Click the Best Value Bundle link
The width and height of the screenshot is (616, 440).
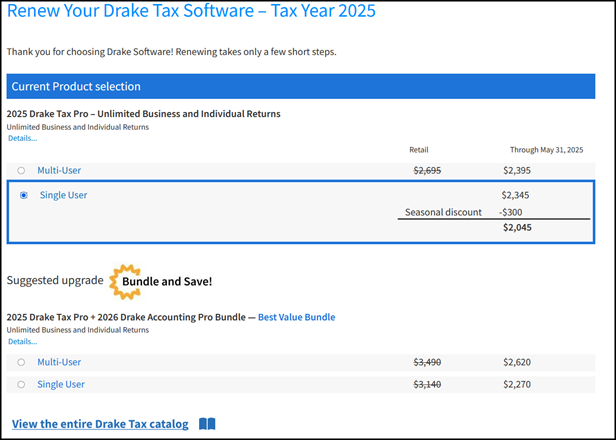tap(297, 317)
